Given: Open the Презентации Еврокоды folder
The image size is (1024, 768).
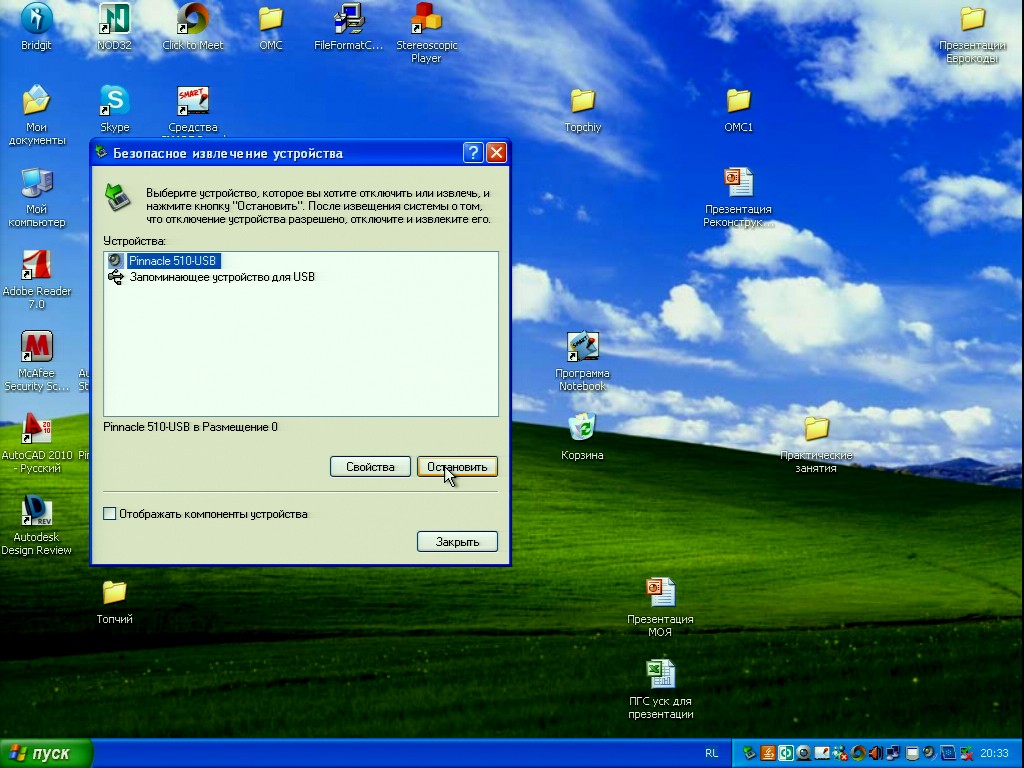Looking at the screenshot, I should pyautogui.click(x=972, y=34).
